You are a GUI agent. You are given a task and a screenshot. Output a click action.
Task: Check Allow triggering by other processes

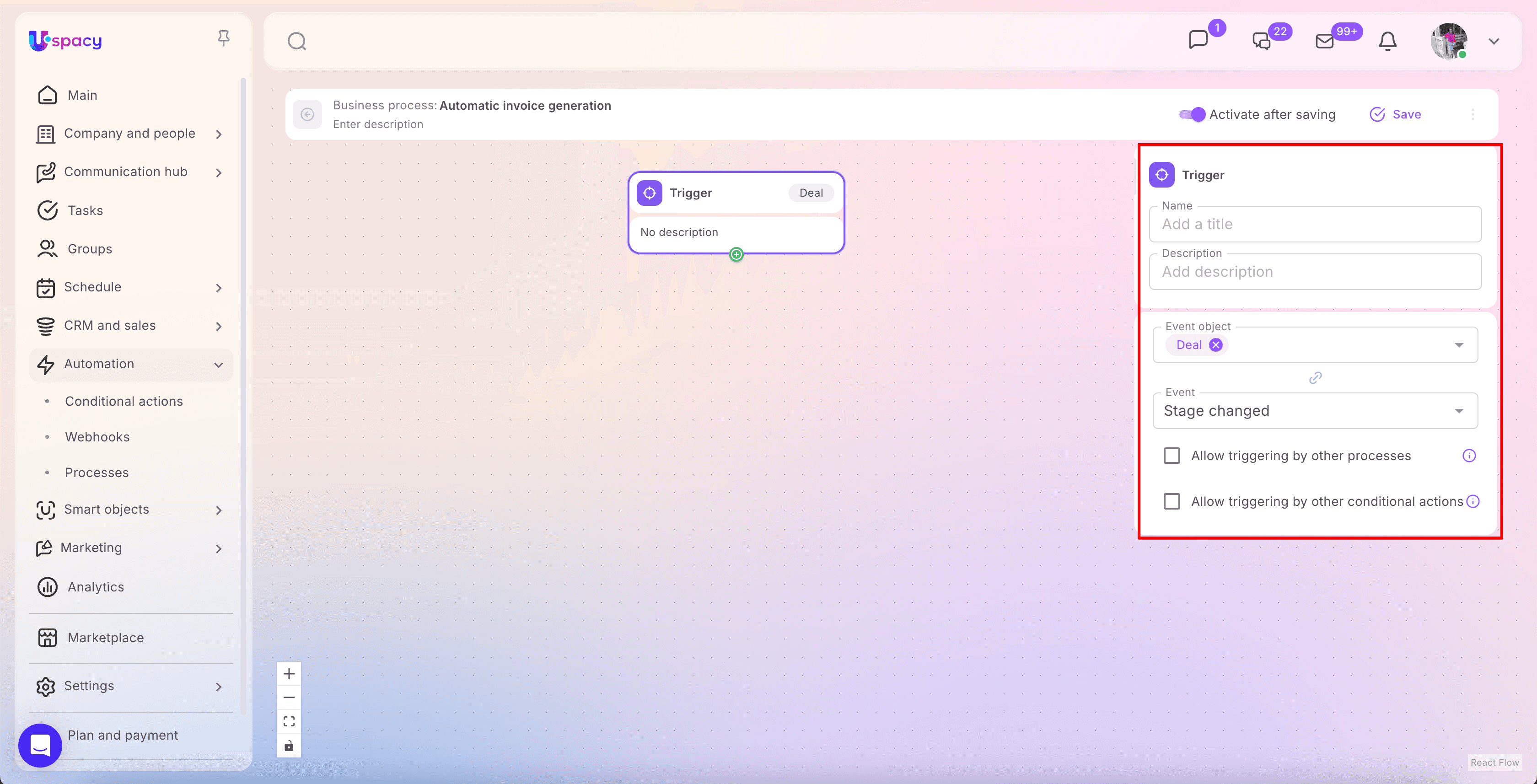1172,456
